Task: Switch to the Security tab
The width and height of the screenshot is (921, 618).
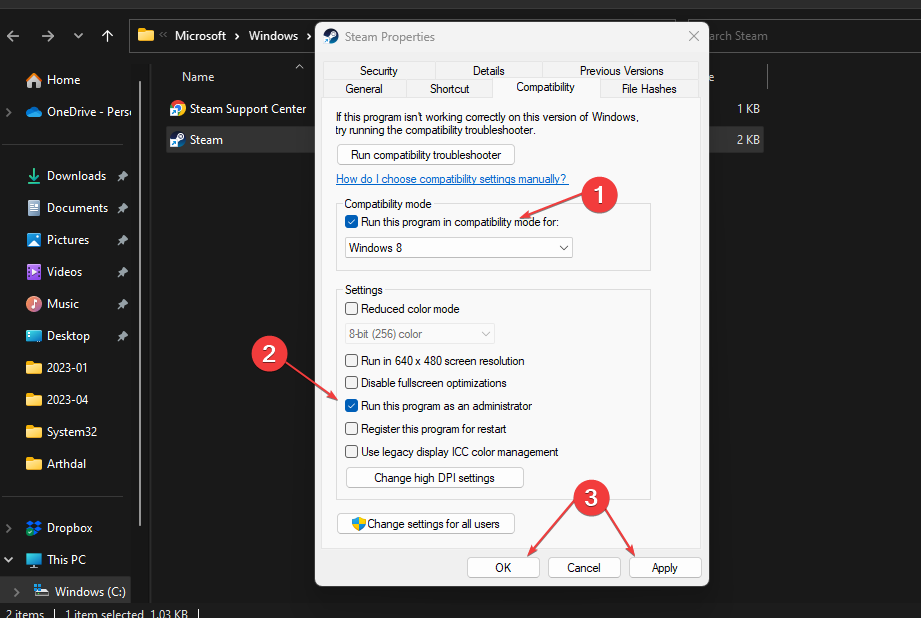Action: (x=379, y=70)
